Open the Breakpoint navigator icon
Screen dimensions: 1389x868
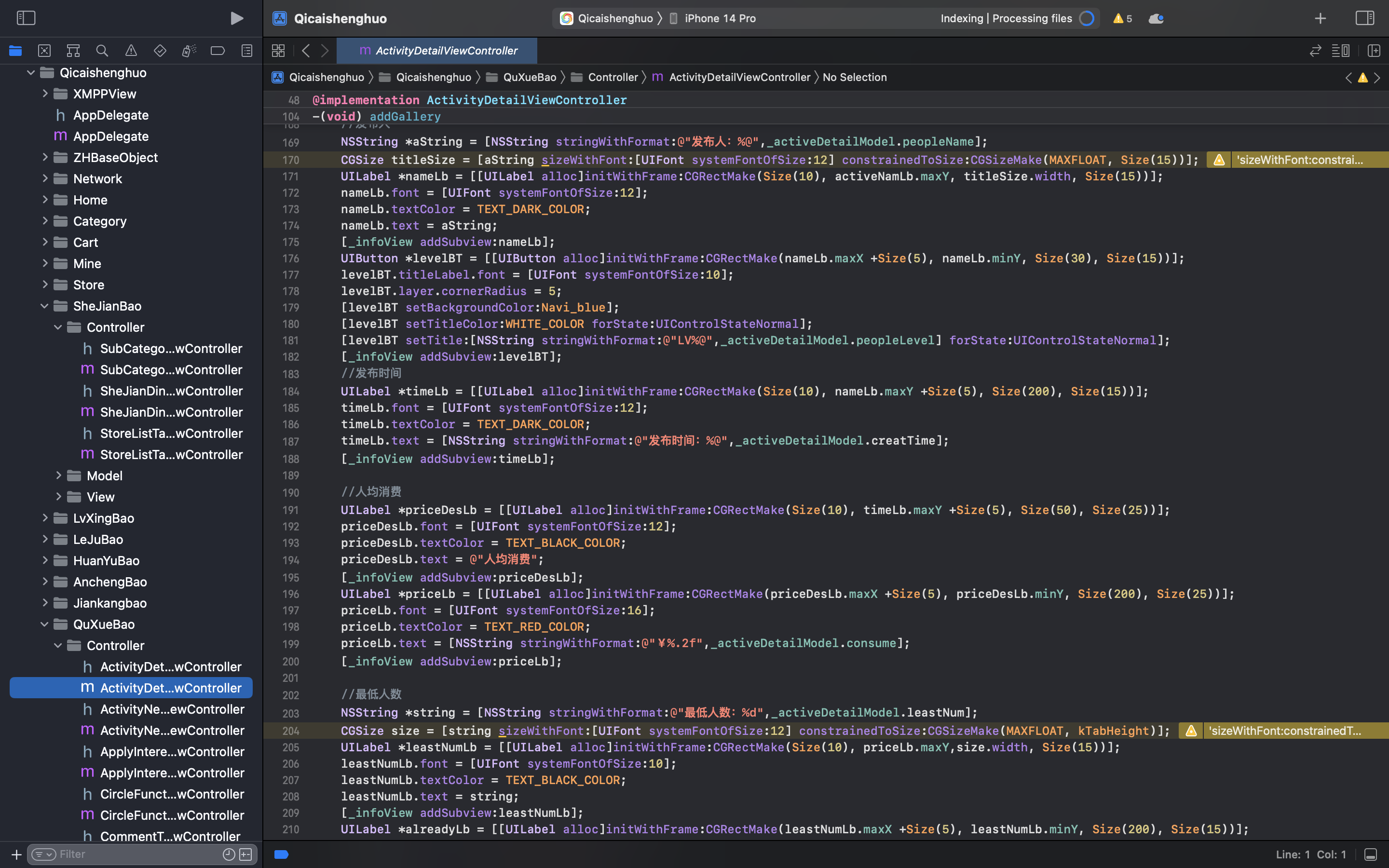(218, 51)
